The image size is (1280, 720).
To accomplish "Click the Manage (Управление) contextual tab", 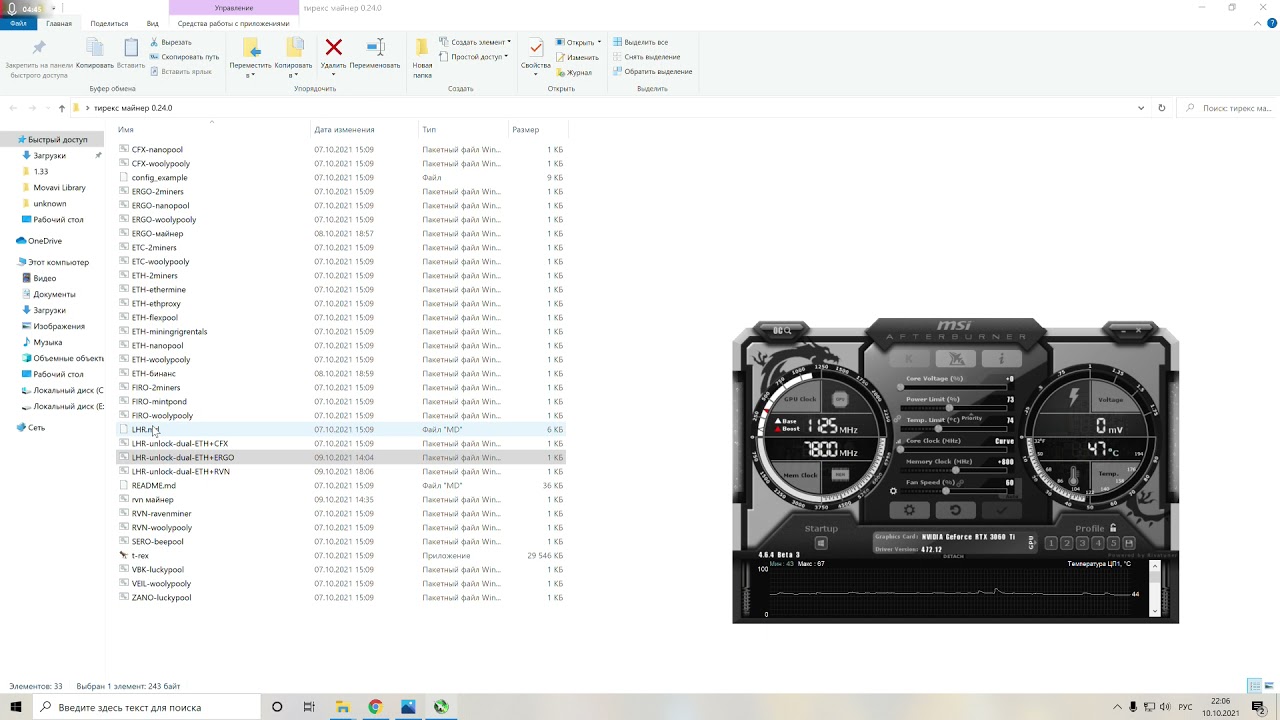I will point(234,8).
